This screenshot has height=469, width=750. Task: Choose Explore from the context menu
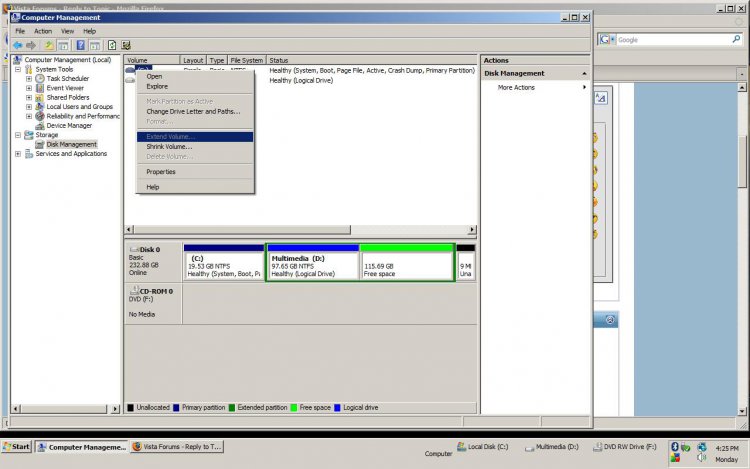(195, 87)
